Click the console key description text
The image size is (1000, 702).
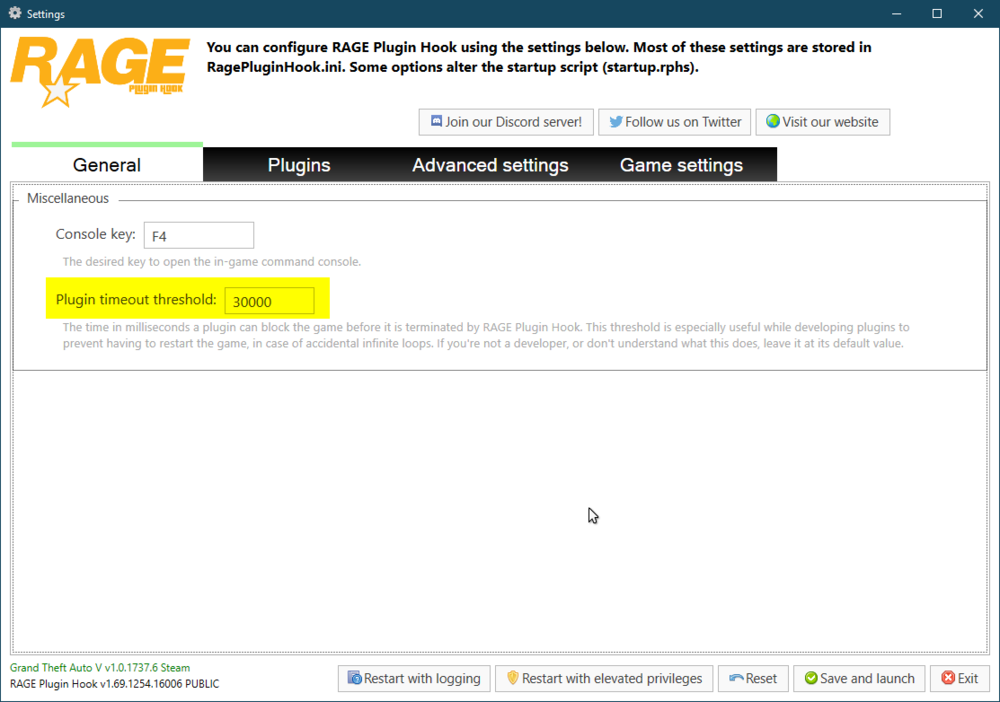[x=212, y=261]
